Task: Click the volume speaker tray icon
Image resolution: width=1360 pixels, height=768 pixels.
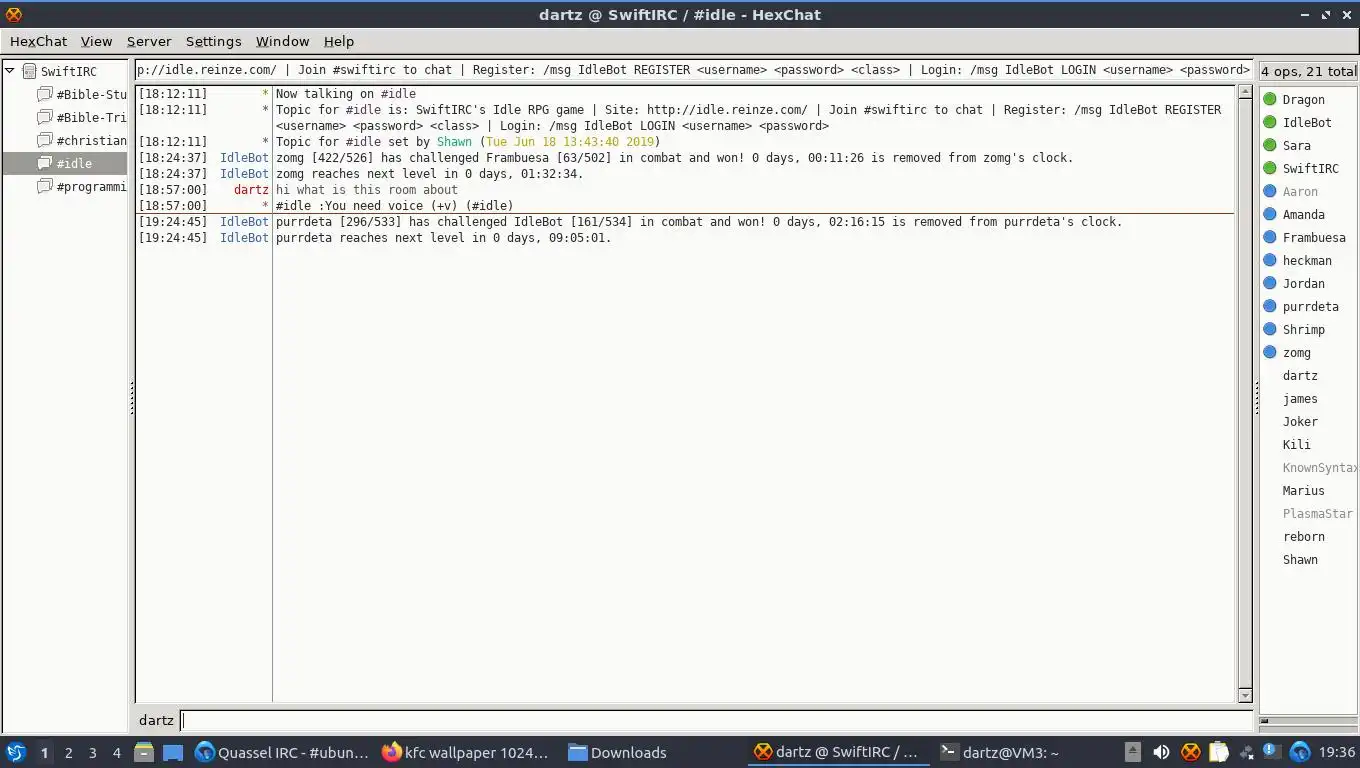Action: tap(1161, 752)
